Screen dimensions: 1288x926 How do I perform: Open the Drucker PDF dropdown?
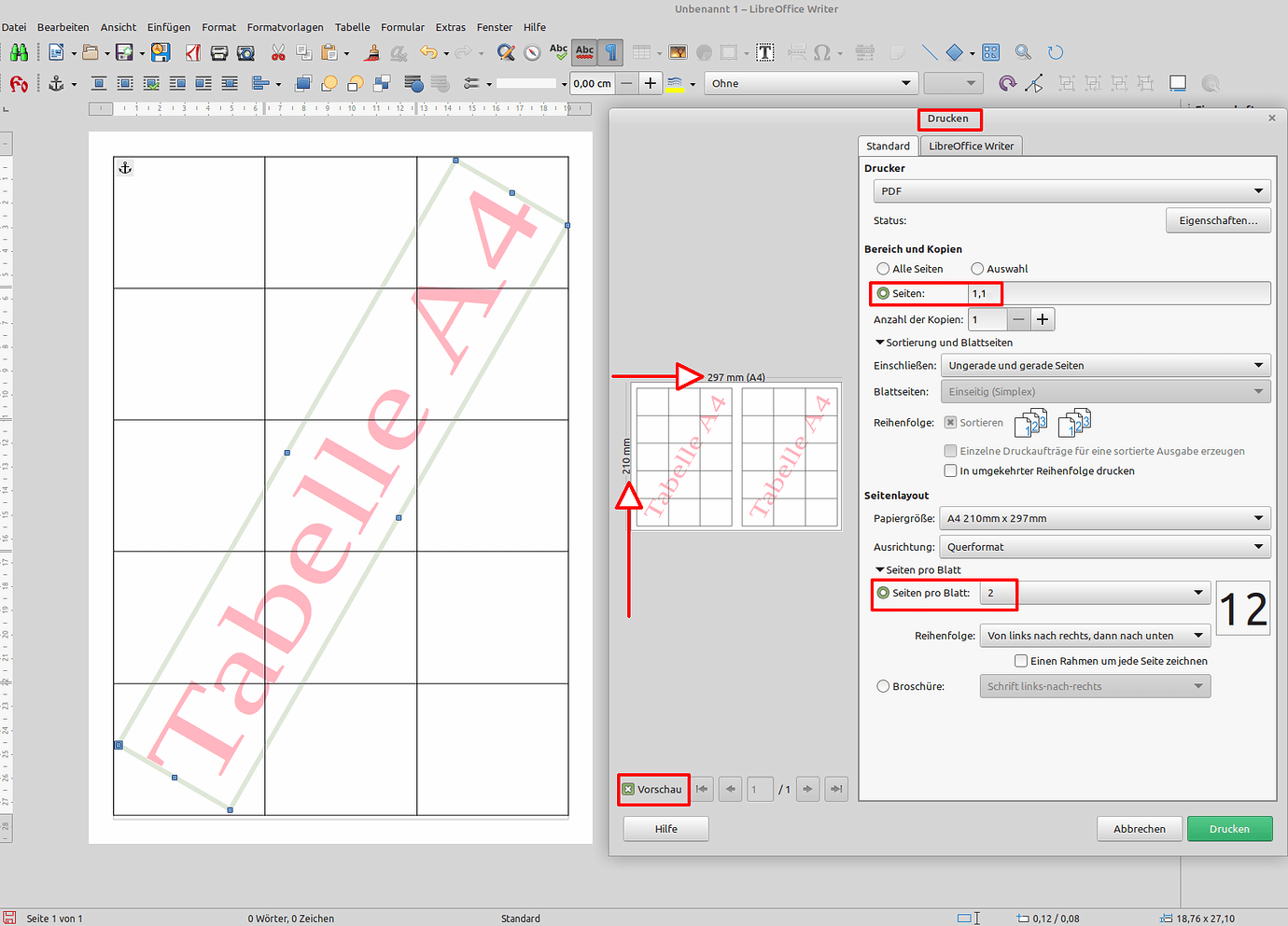click(1071, 190)
